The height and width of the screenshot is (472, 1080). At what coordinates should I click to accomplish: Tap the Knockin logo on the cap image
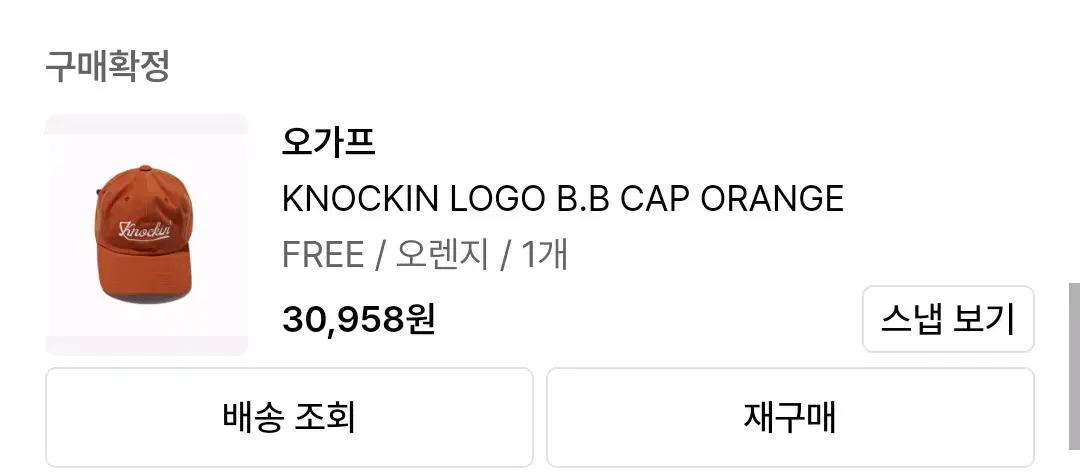pos(145,229)
